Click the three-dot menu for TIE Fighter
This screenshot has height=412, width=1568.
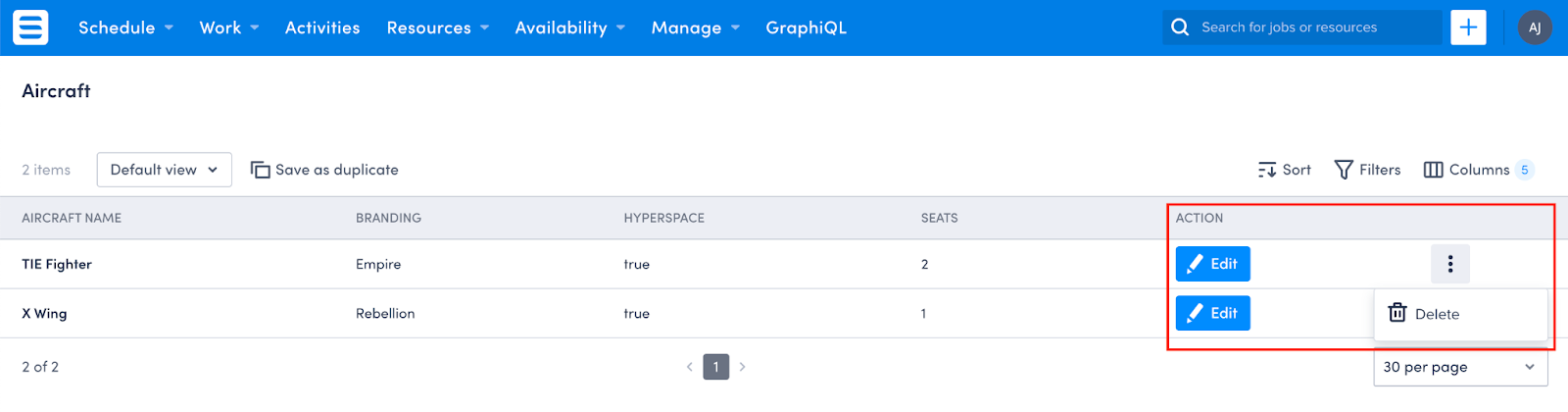coord(1450,264)
